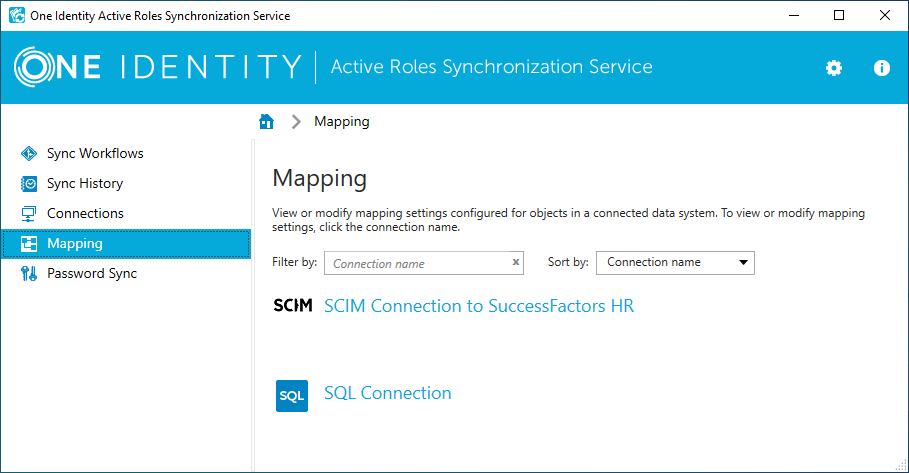Click the Filter by label
The width and height of the screenshot is (909, 473).
pyautogui.click(x=294, y=262)
